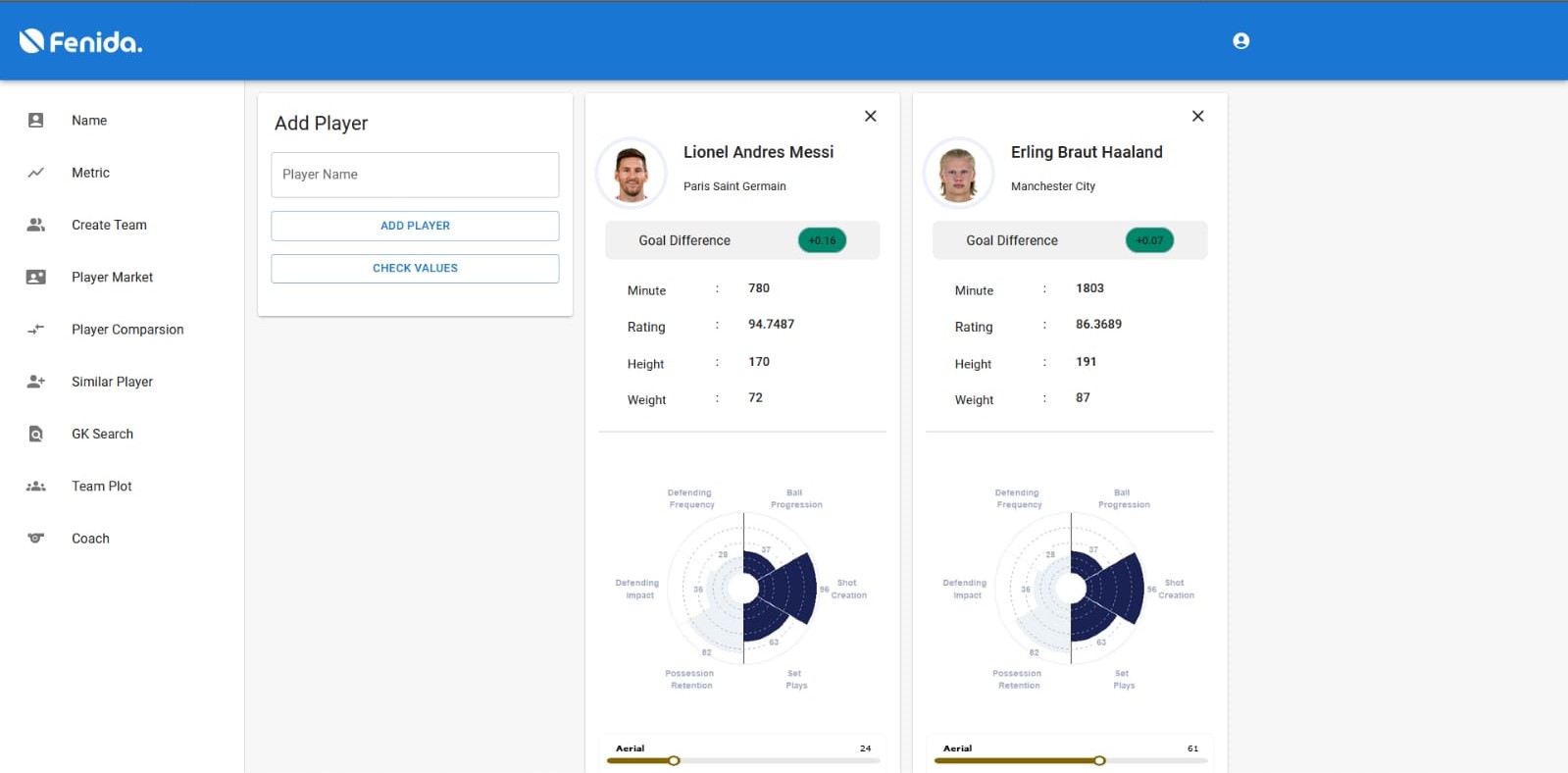Open the Name menu item
The height and width of the screenshot is (773, 1568).
(89, 121)
